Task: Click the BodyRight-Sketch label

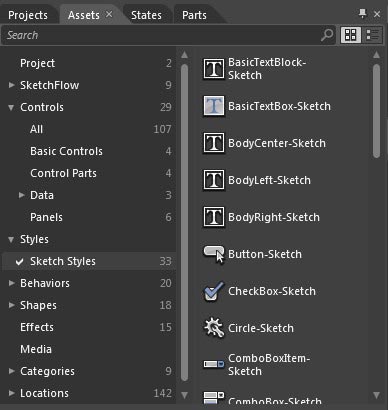Action: point(274,217)
